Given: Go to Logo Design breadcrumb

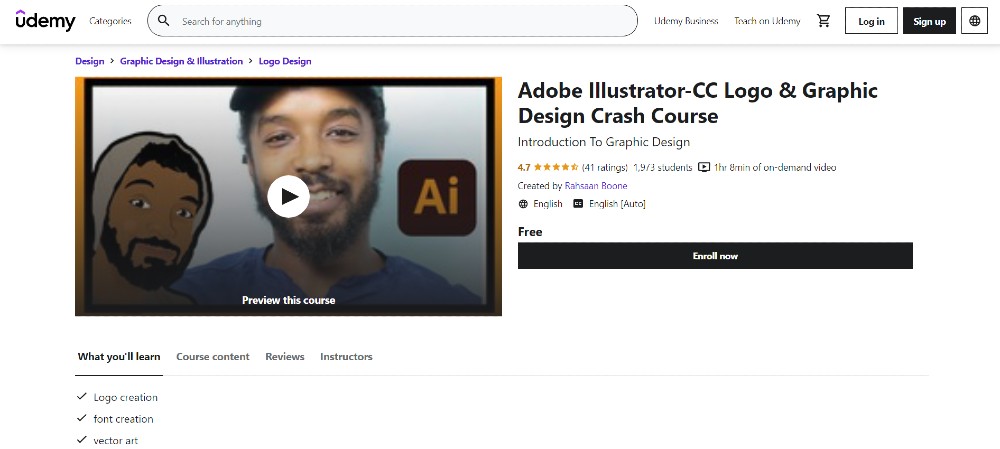Looking at the screenshot, I should tap(285, 61).
